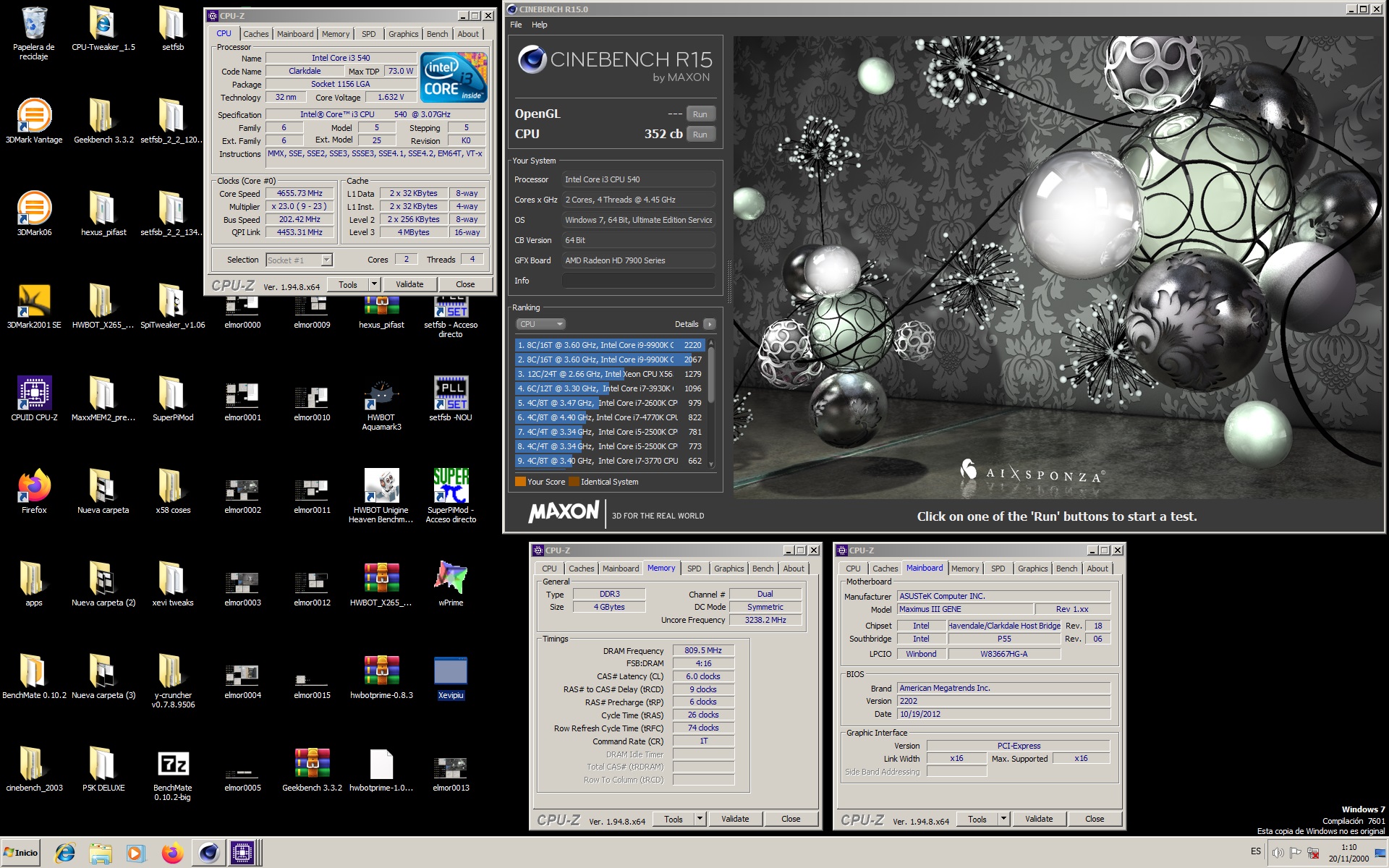Open the Socket #1 selection dropdown
The width and height of the screenshot is (1389, 868).
[x=299, y=260]
